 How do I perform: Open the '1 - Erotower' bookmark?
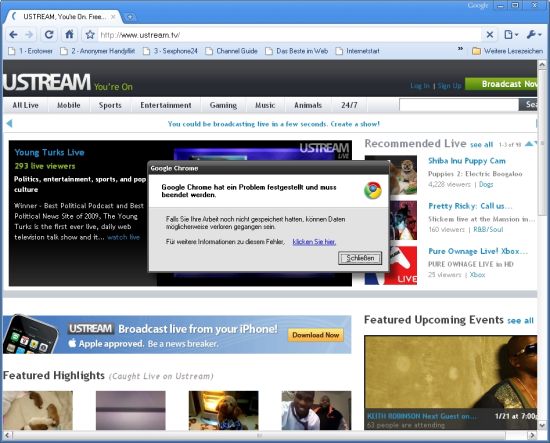pos(31,51)
